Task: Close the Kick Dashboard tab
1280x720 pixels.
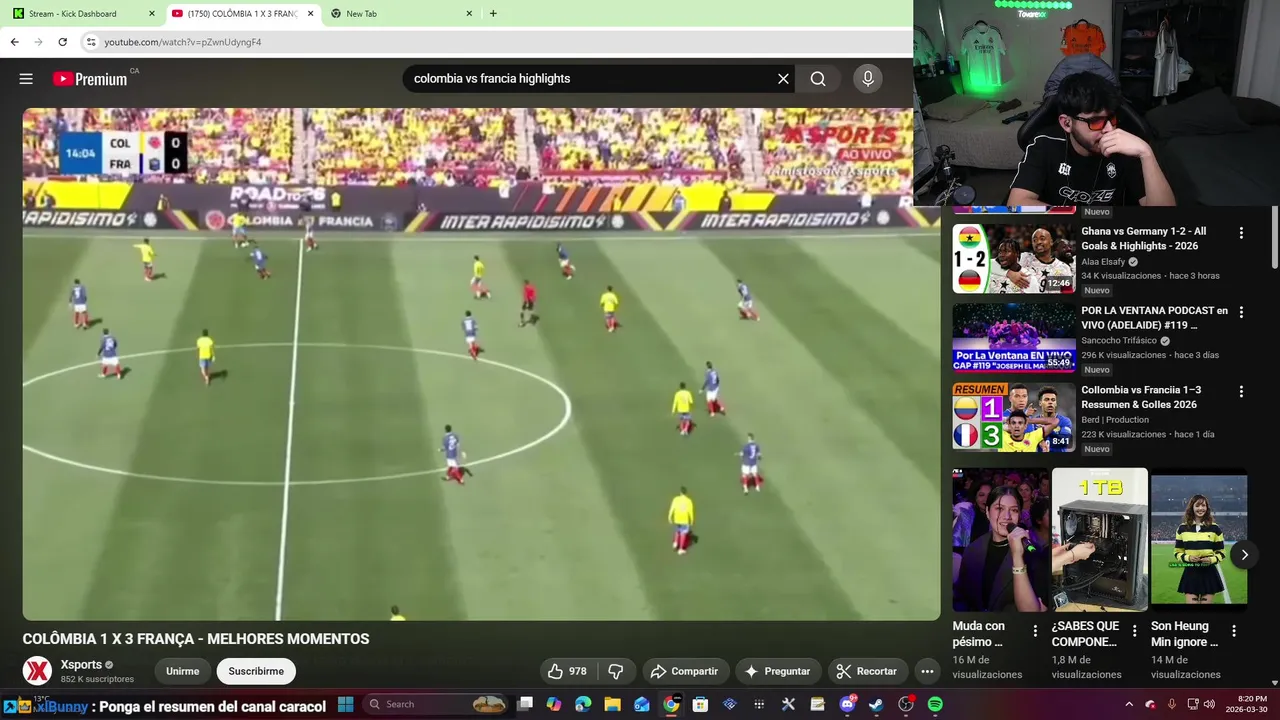Action: tap(152, 14)
